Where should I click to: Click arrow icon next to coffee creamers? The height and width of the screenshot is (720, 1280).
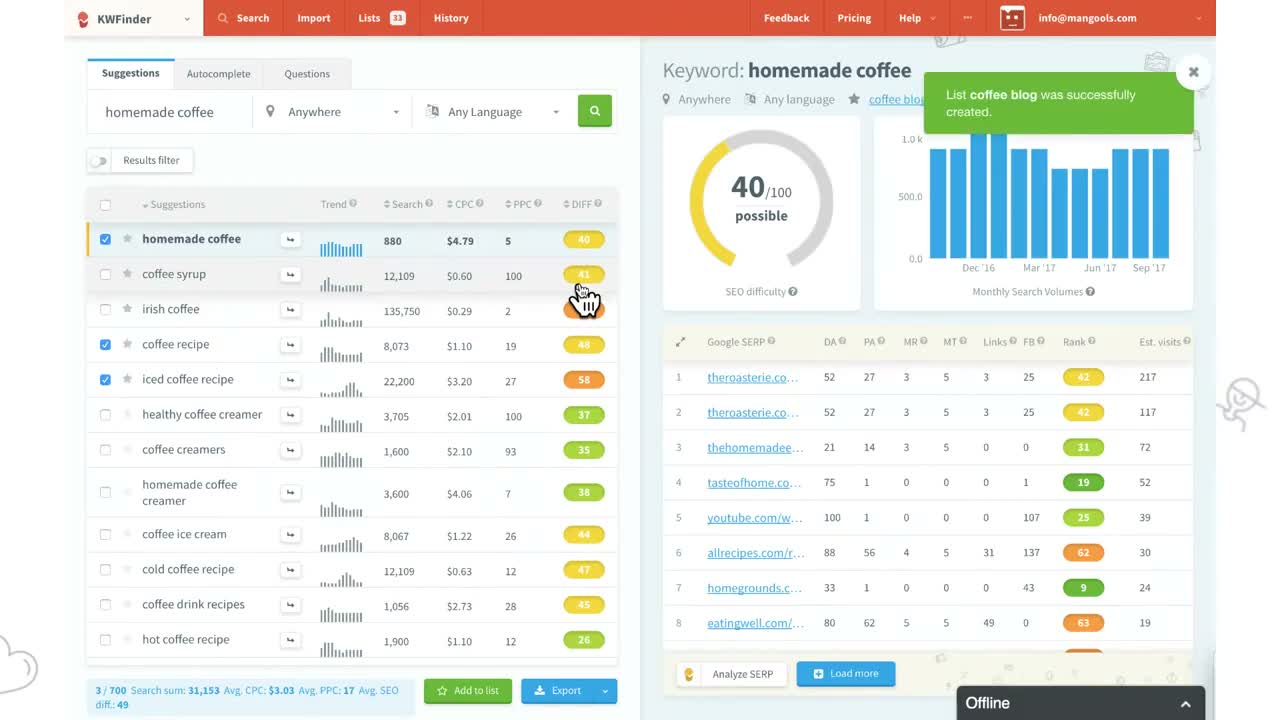(x=290, y=450)
